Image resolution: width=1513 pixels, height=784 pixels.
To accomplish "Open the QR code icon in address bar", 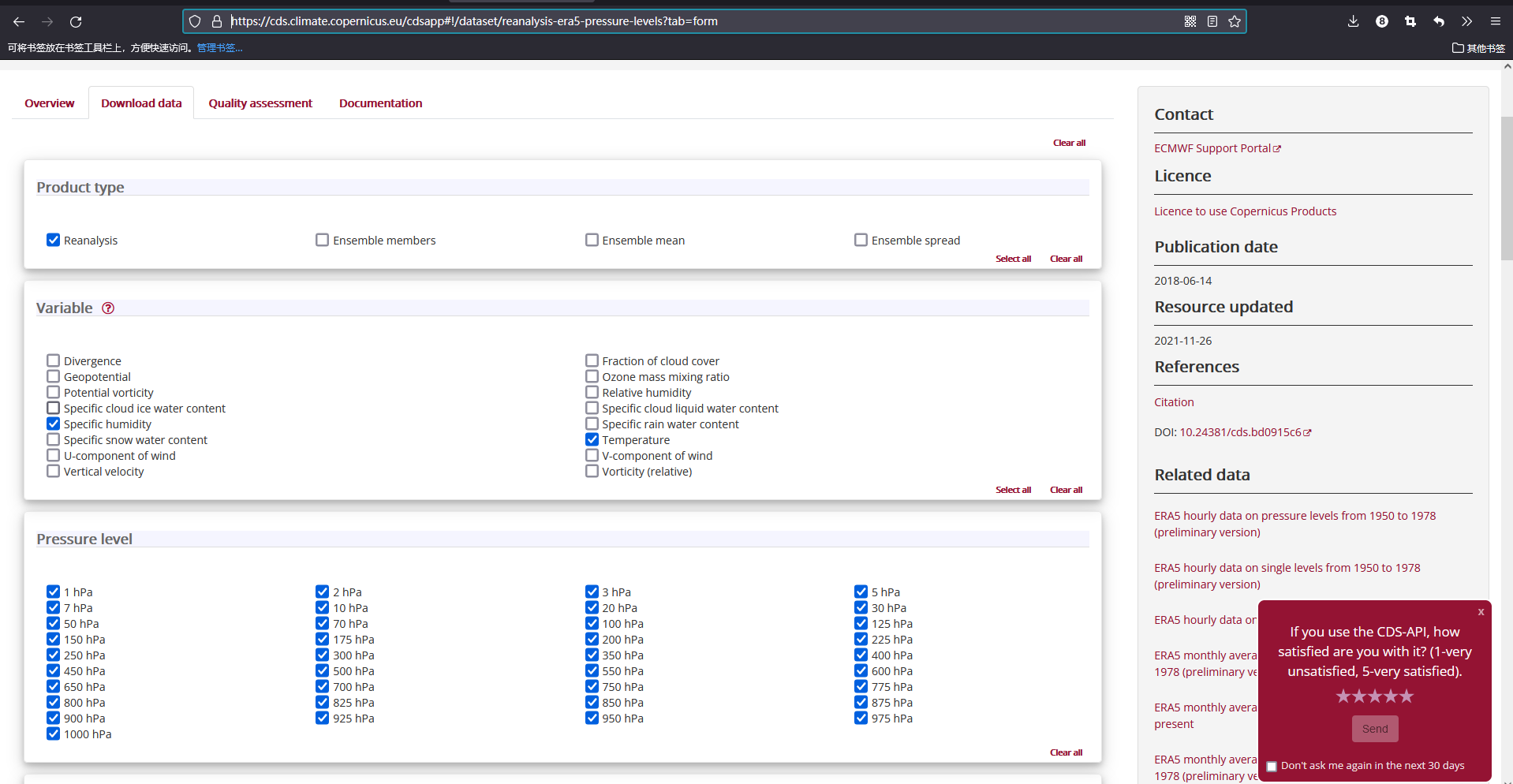I will (x=1190, y=21).
